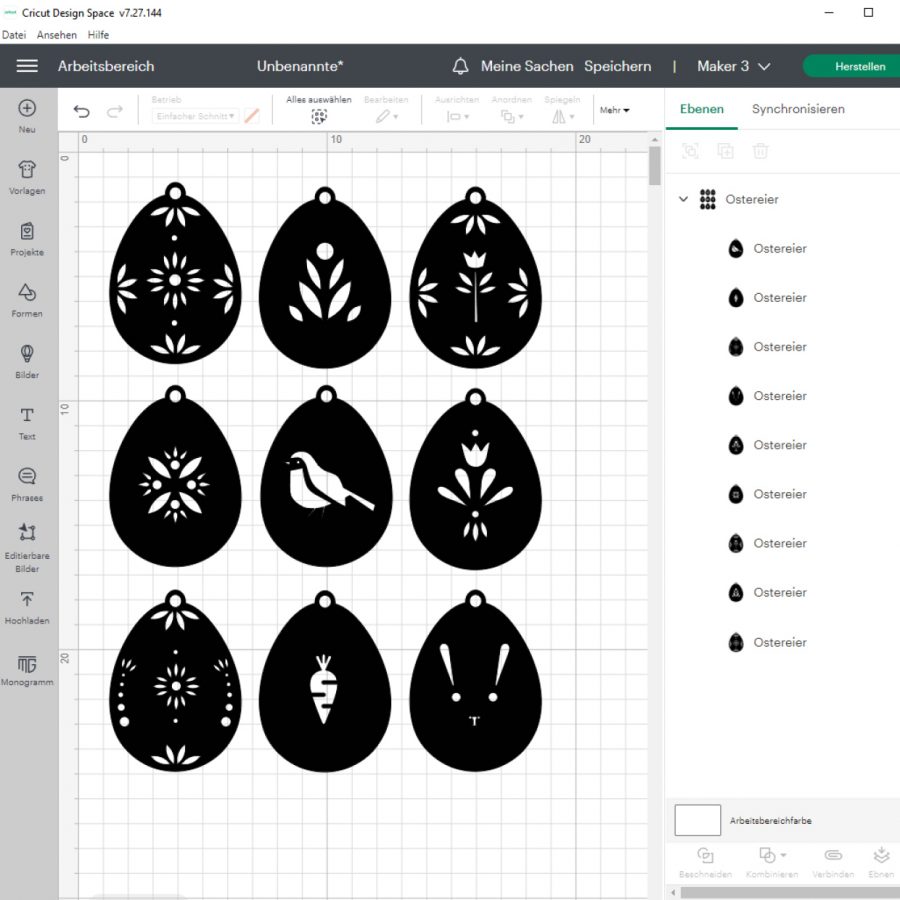Click the green Herstellen button
Screen dimensions: 900x900
[x=858, y=66]
